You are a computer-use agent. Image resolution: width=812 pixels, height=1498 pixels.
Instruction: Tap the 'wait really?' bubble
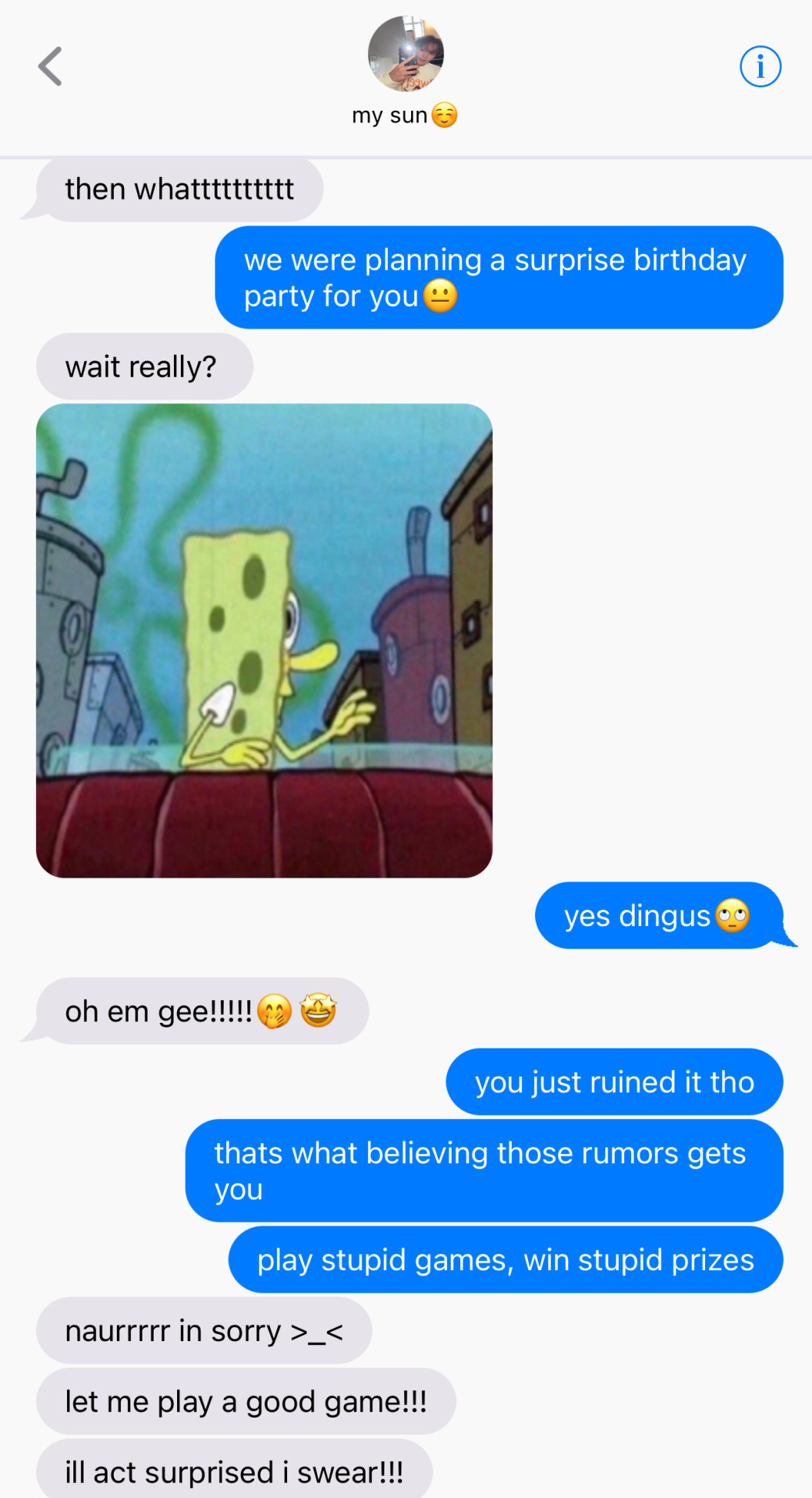144,367
